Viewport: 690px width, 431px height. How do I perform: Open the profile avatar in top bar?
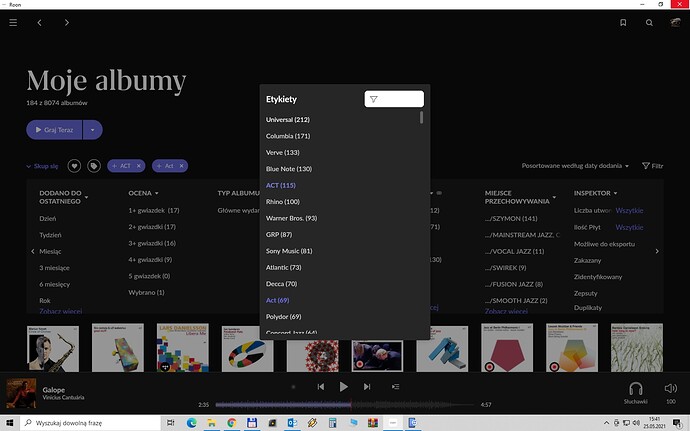(x=675, y=22)
